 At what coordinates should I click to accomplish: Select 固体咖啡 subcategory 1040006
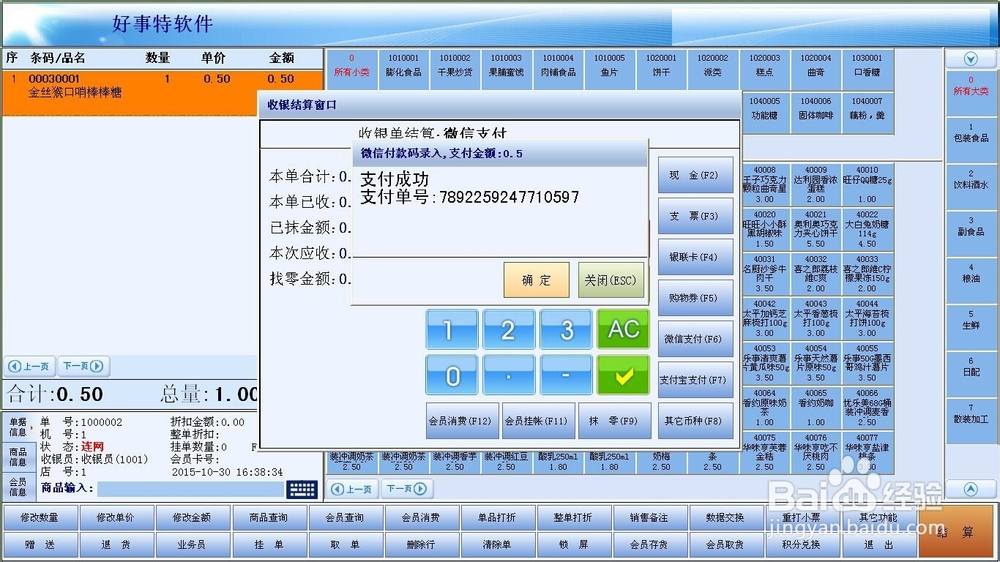tap(816, 112)
